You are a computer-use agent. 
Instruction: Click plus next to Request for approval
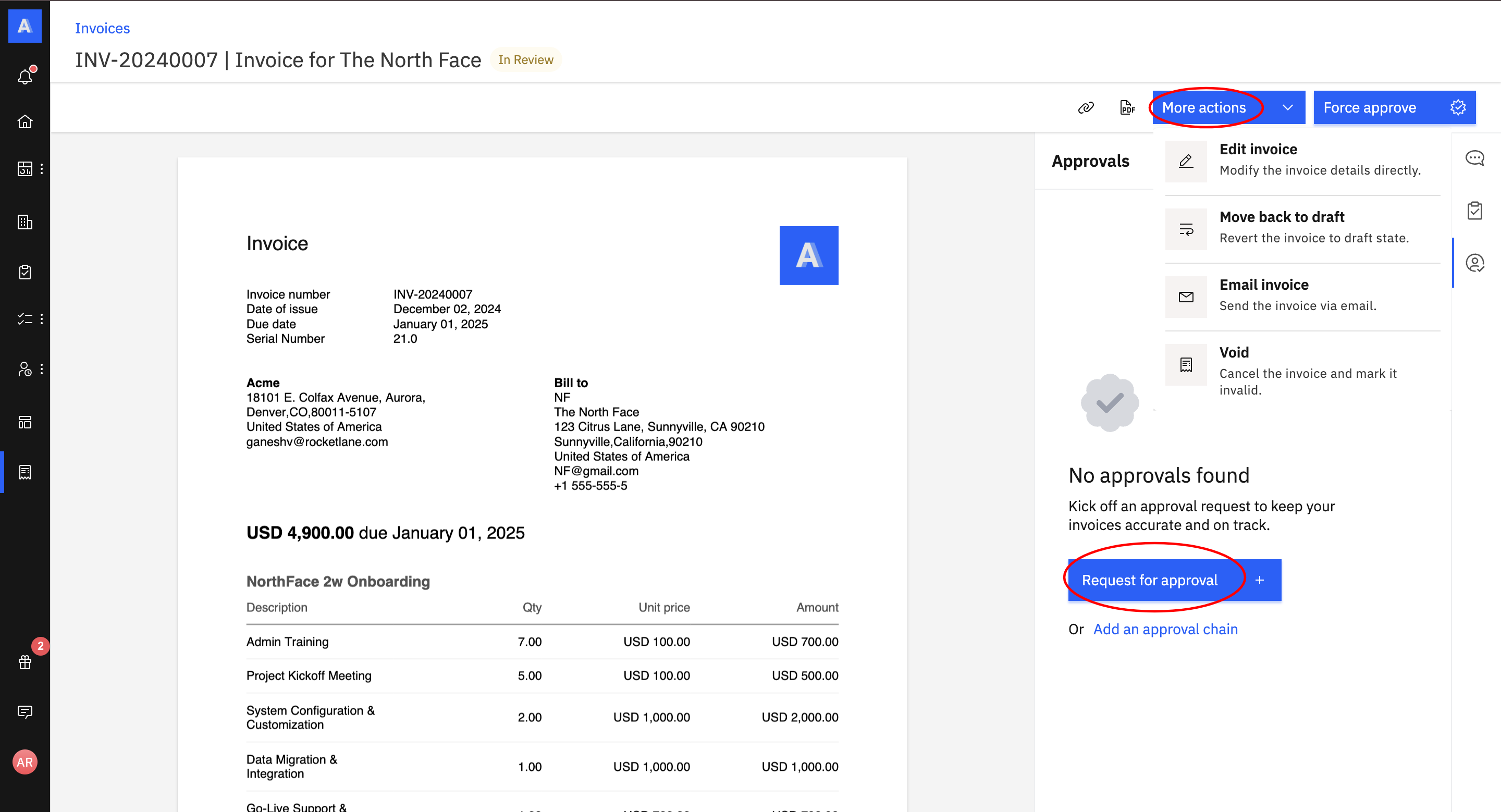pyautogui.click(x=1260, y=580)
